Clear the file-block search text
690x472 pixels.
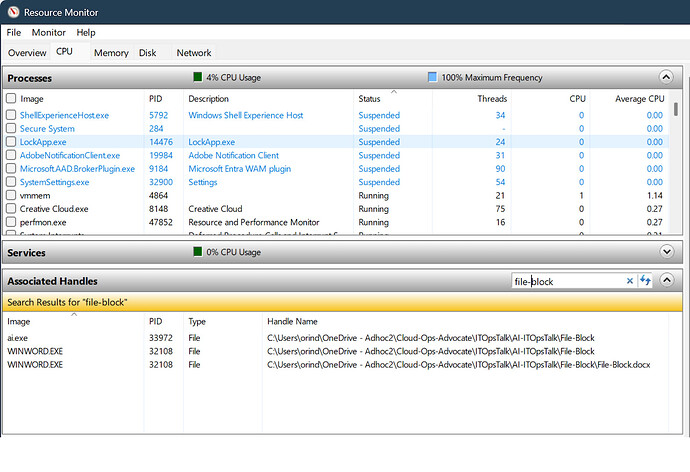pos(629,281)
